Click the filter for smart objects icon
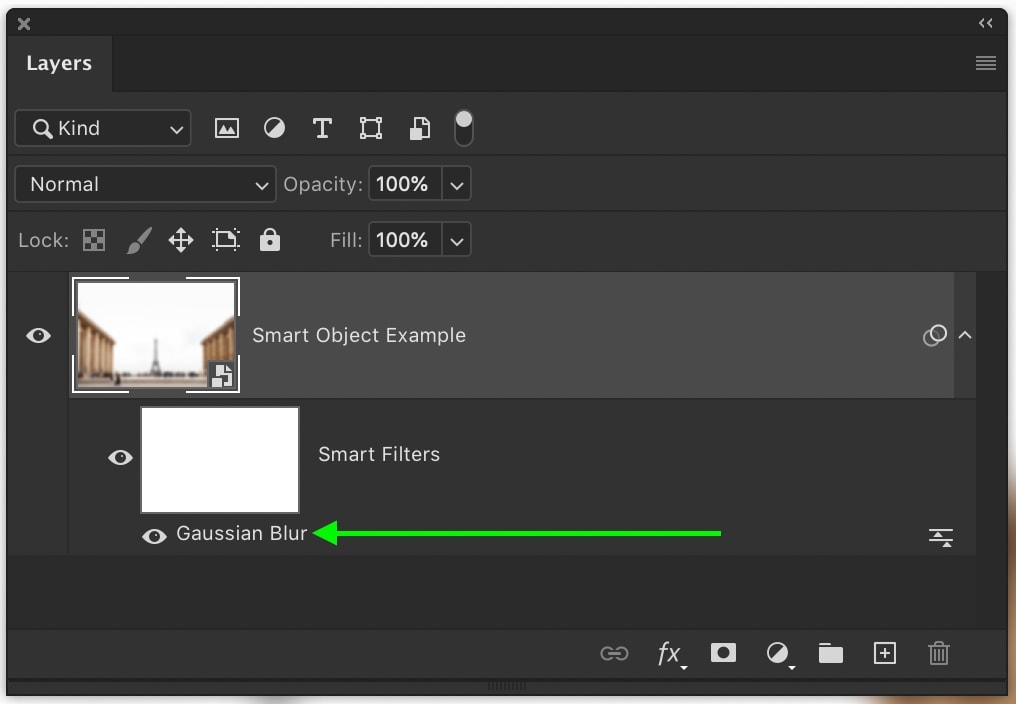This screenshot has width=1016, height=704. pyautogui.click(x=419, y=128)
